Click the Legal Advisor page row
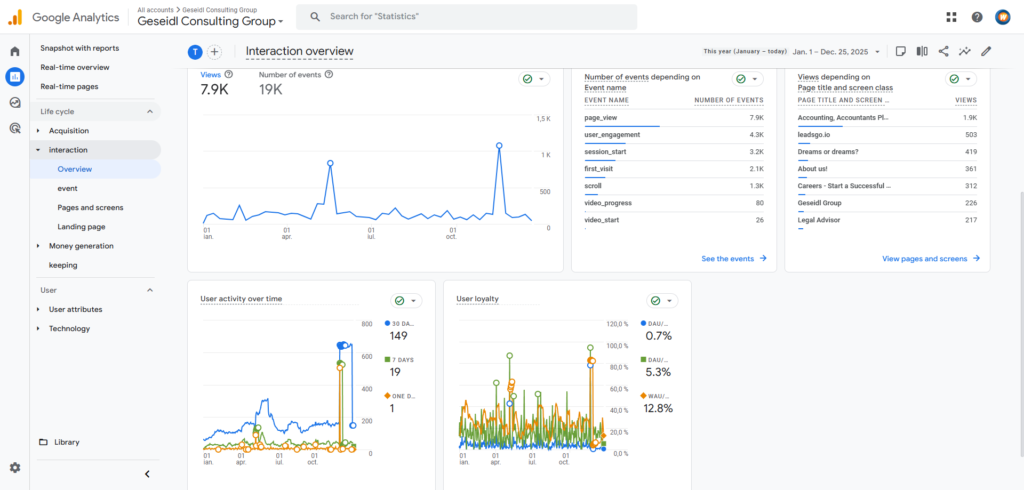The image size is (1024, 490). 888,220
